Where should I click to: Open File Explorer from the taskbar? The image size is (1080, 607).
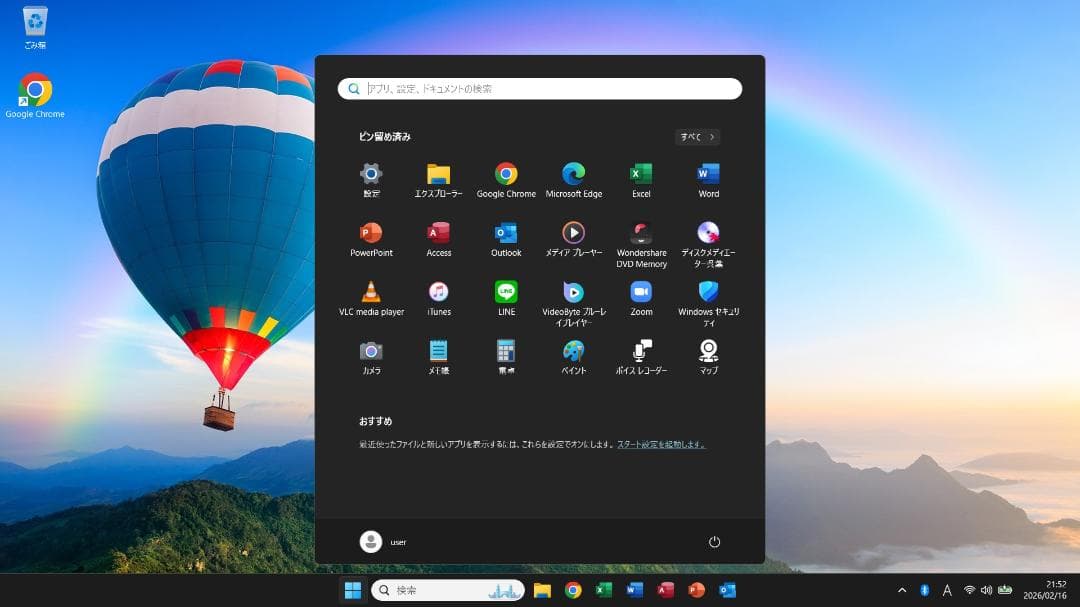pos(542,590)
